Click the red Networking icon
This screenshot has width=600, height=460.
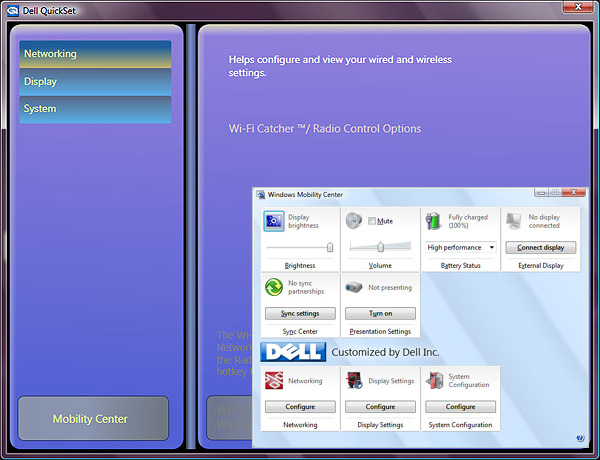click(x=274, y=380)
